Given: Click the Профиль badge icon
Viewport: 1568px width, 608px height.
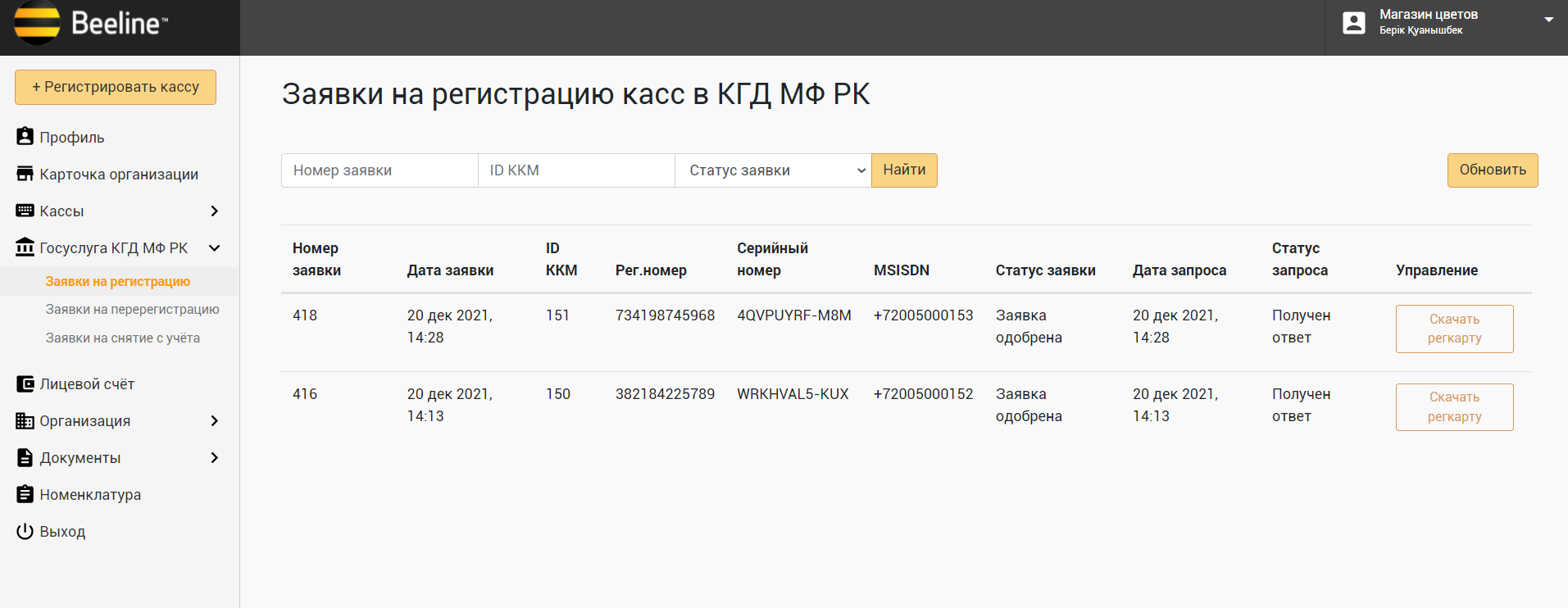Looking at the screenshot, I should click(25, 137).
